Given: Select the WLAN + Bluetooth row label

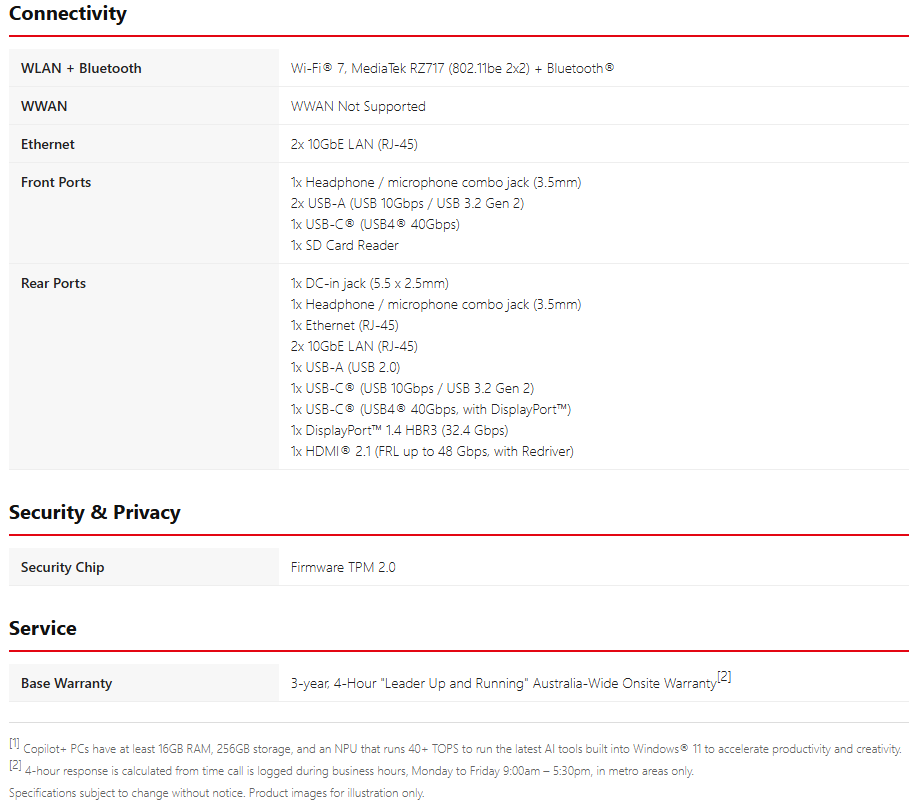Looking at the screenshot, I should click(81, 68).
